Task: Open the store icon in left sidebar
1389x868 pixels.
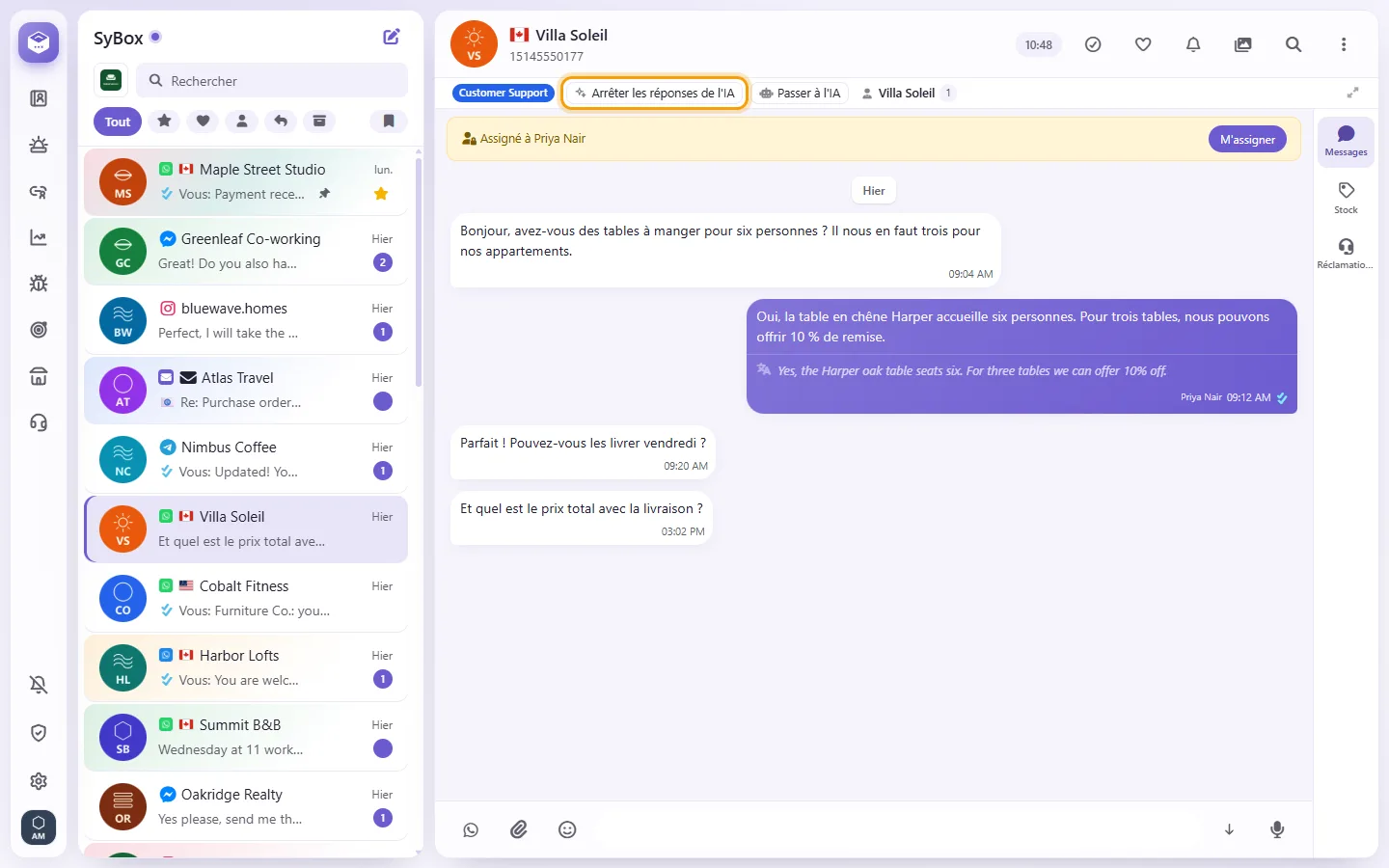Action: [x=39, y=376]
